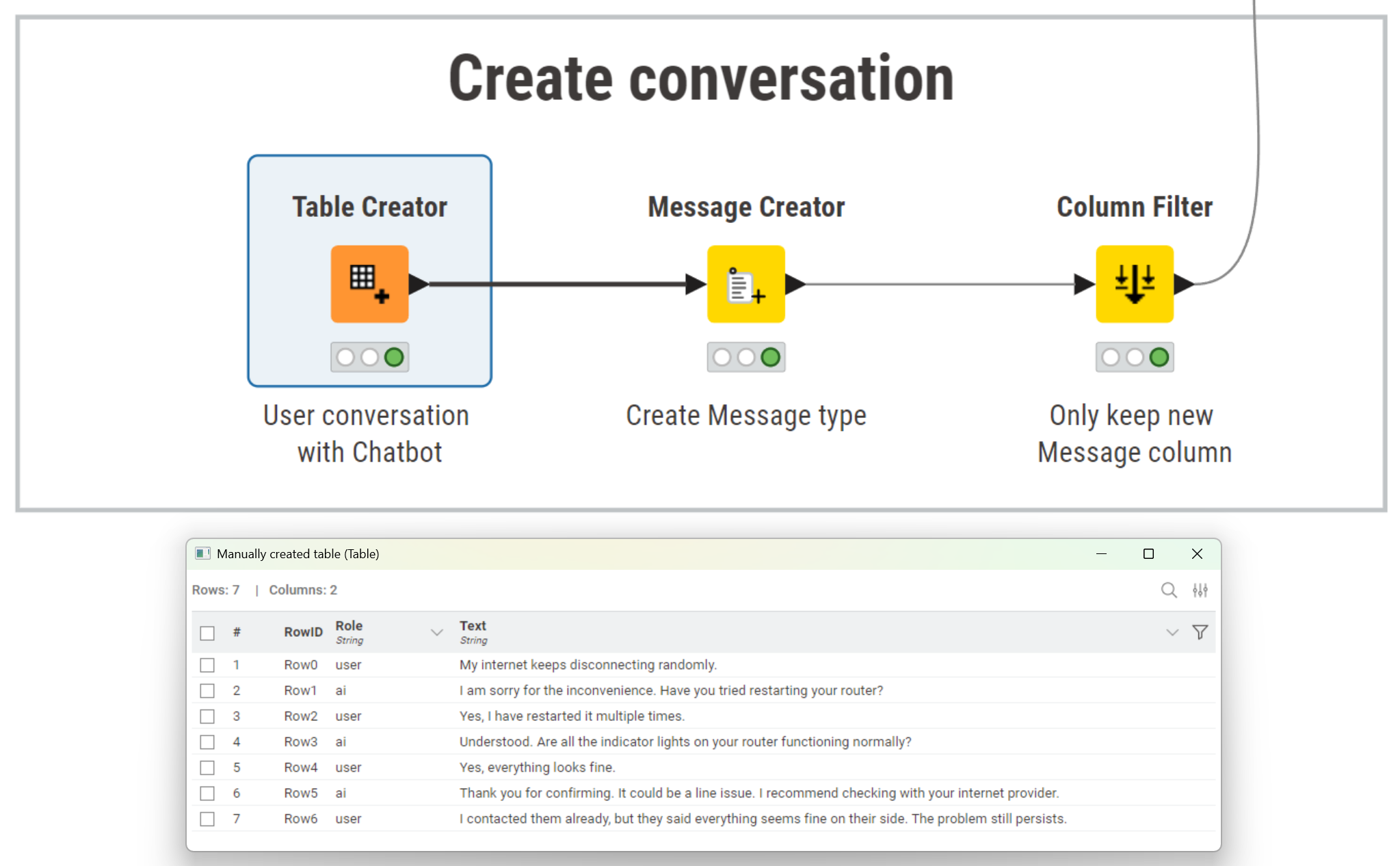Toggle the select-all checkbox in table header
This screenshot has height=866, width=1400.
(x=207, y=633)
